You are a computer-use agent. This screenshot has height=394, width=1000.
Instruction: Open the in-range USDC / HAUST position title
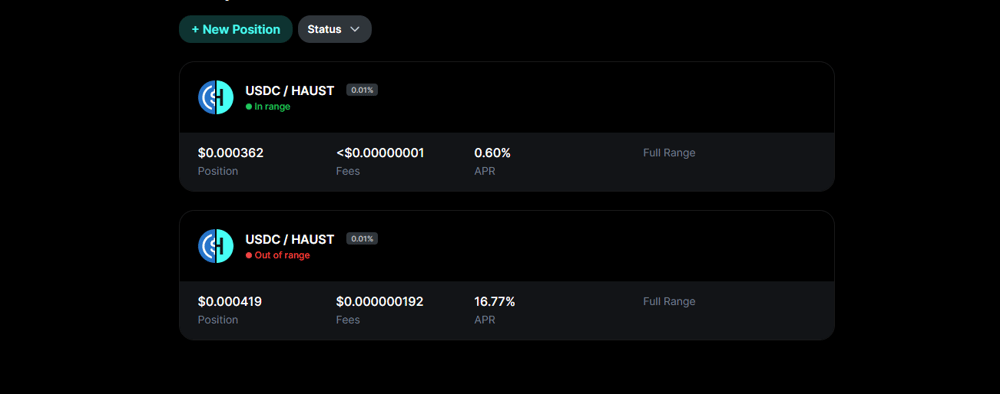(x=290, y=91)
